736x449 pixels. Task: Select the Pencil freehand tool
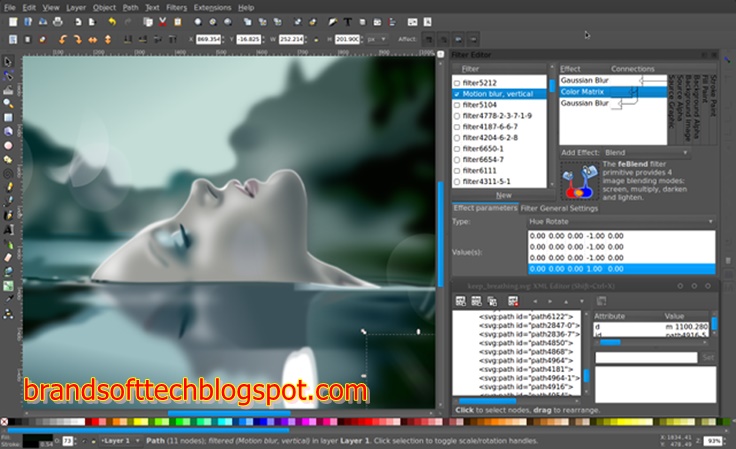8,188
